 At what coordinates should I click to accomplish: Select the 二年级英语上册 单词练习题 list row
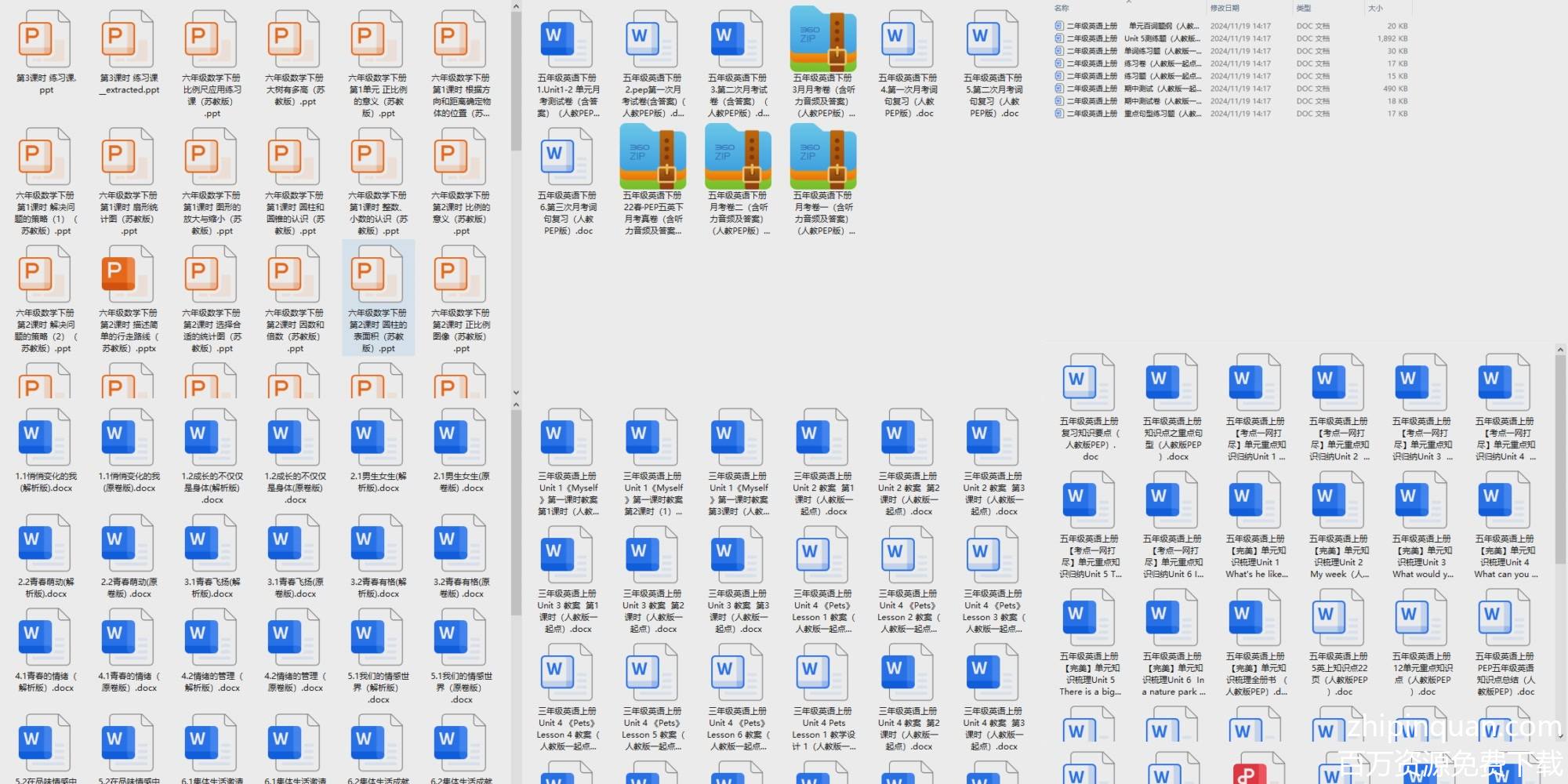[x=1232, y=51]
